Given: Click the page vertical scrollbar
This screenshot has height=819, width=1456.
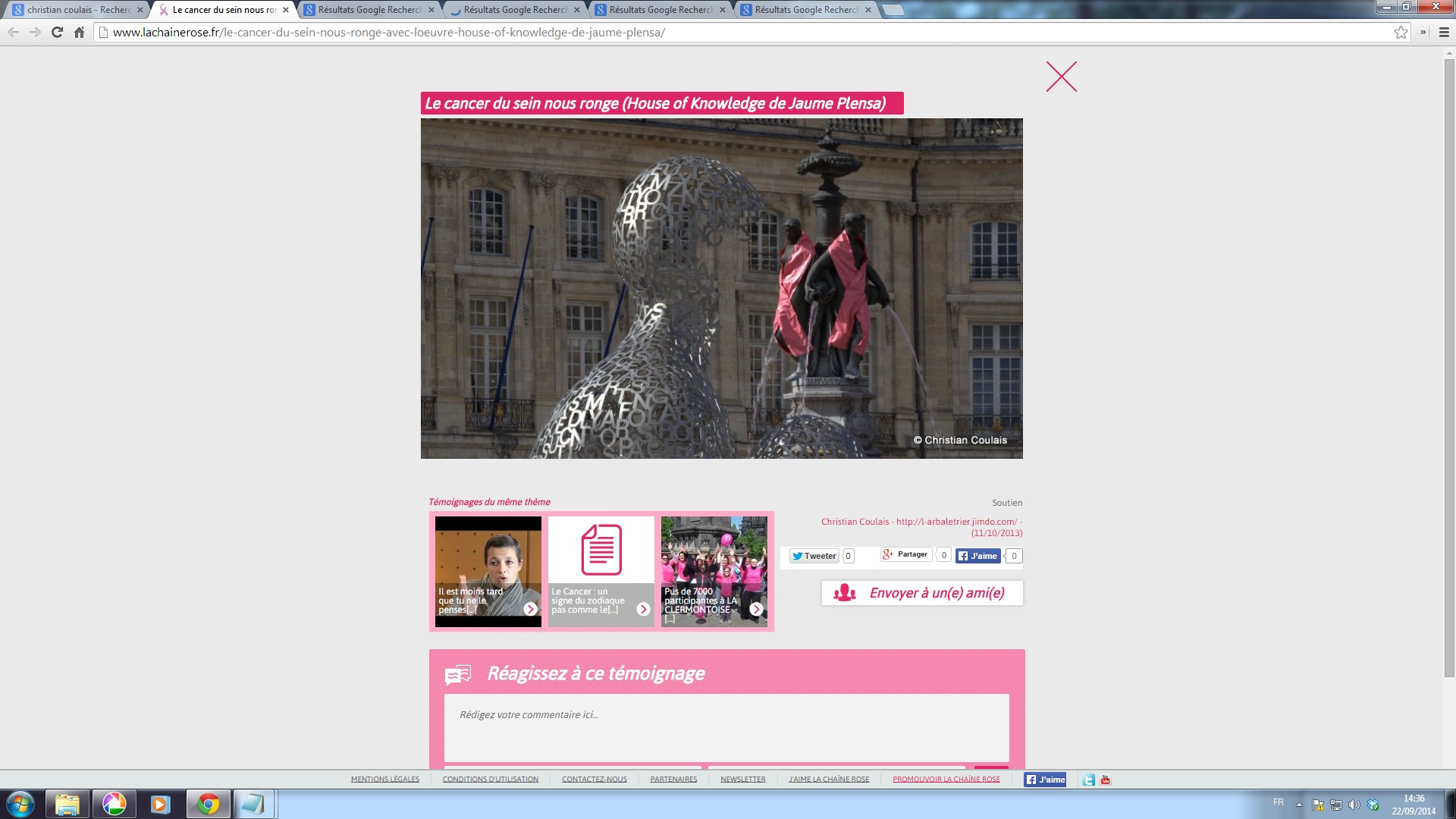Looking at the screenshot, I should 1449,369.
